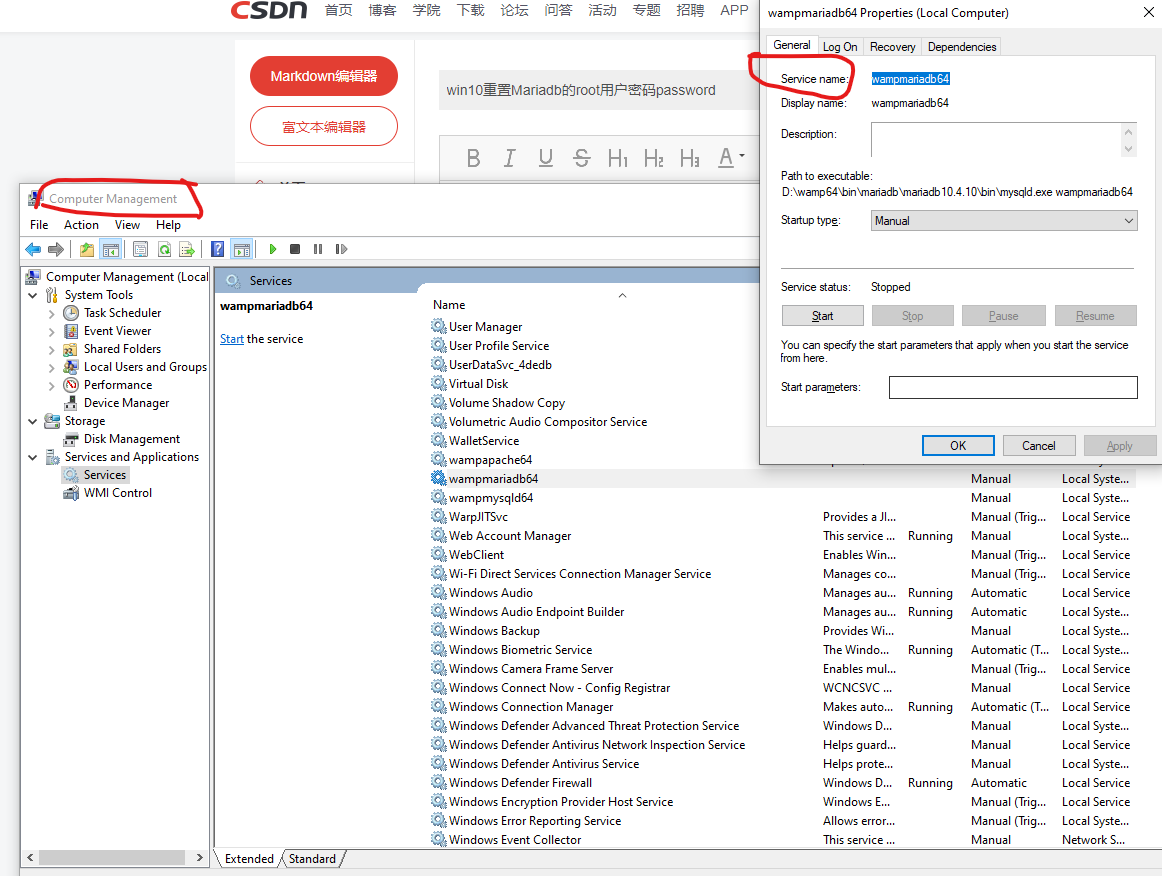Toggle bold formatting in the CSDN editor
The image size is (1162, 876).
pos(473,158)
